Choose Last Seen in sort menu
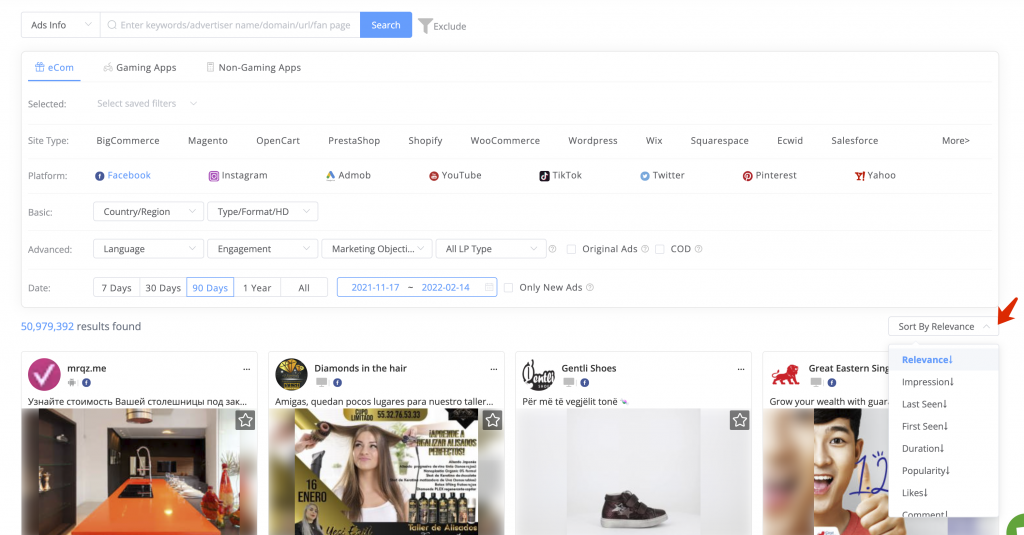 click(943, 404)
